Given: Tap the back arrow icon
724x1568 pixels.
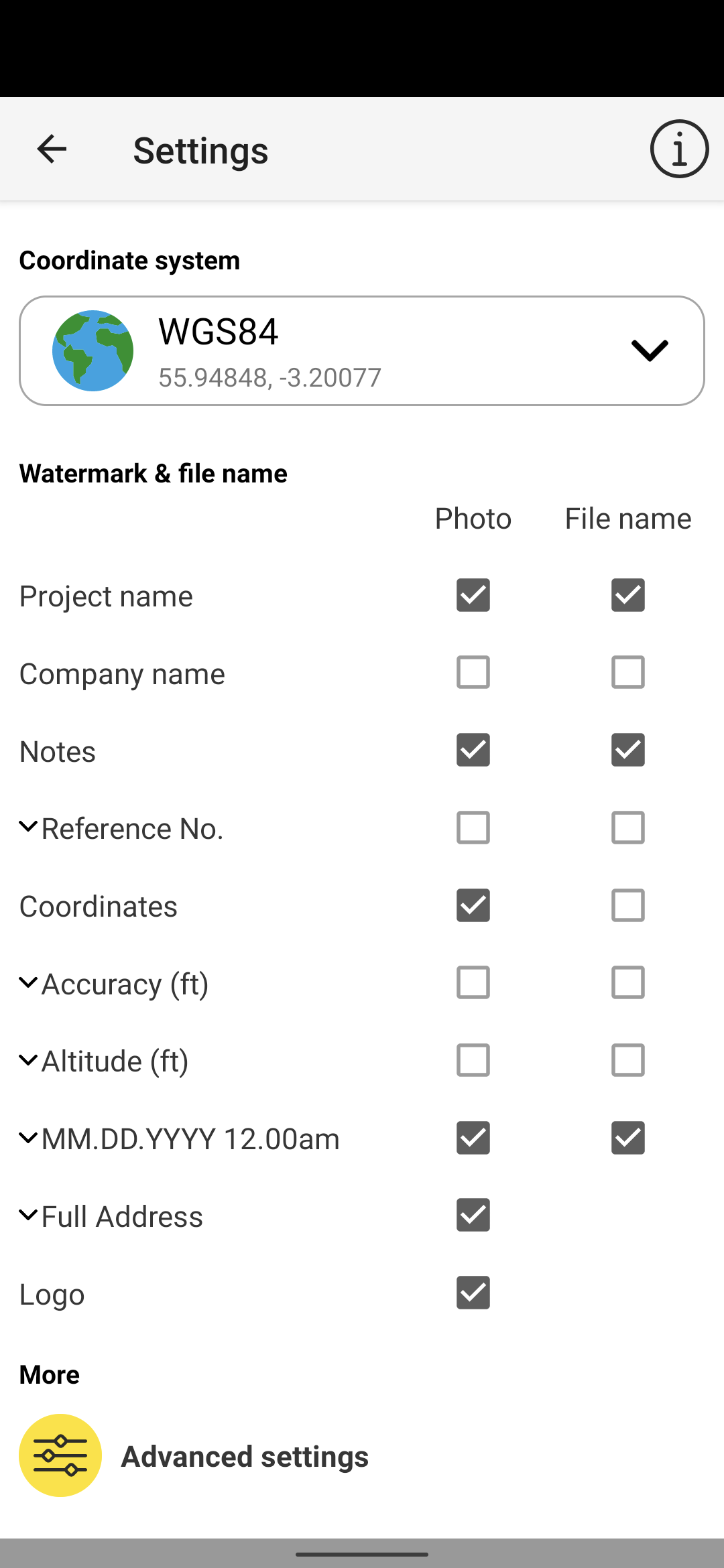Looking at the screenshot, I should click(x=52, y=149).
